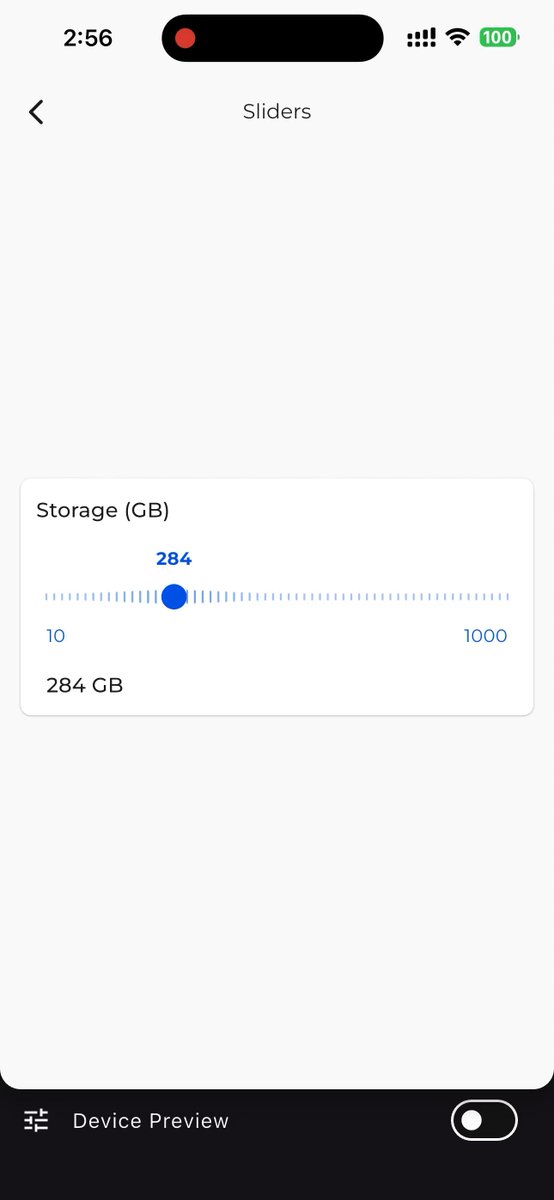The height and width of the screenshot is (1200, 554).
Task: Tap the Sliders page title
Action: 277,112
